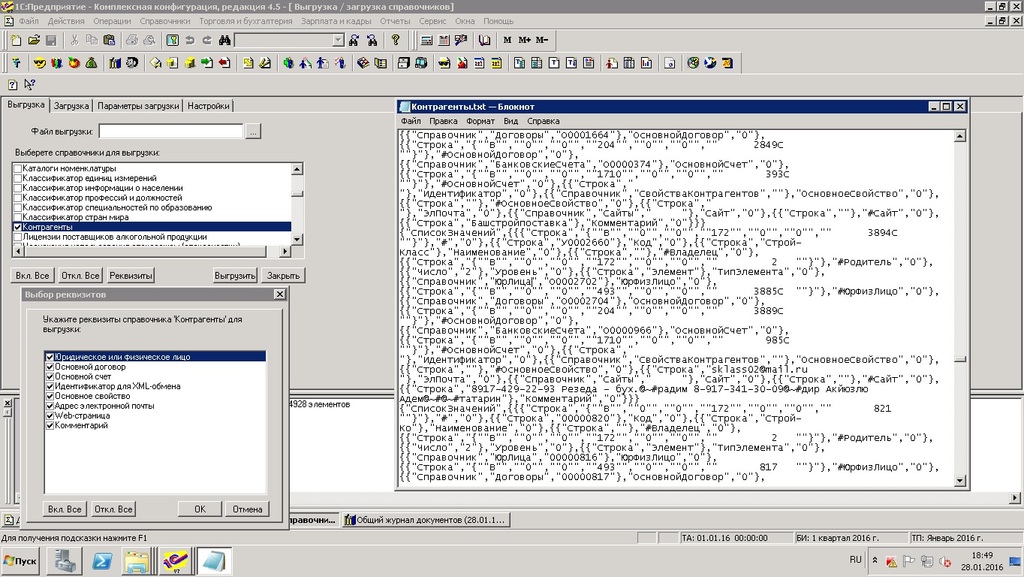Click the colorful globe icon in the second toolbar
Screen dimensions: 1024x577
pos(693,63)
